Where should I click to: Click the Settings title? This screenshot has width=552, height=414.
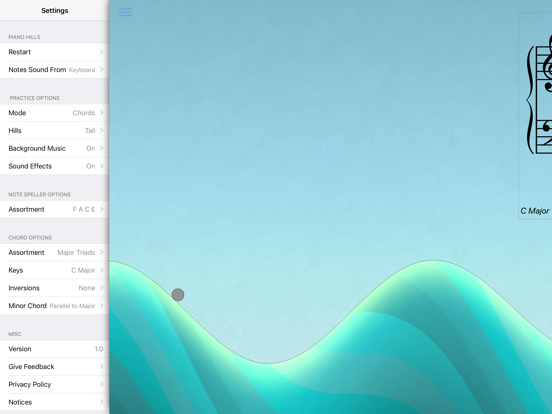[55, 11]
